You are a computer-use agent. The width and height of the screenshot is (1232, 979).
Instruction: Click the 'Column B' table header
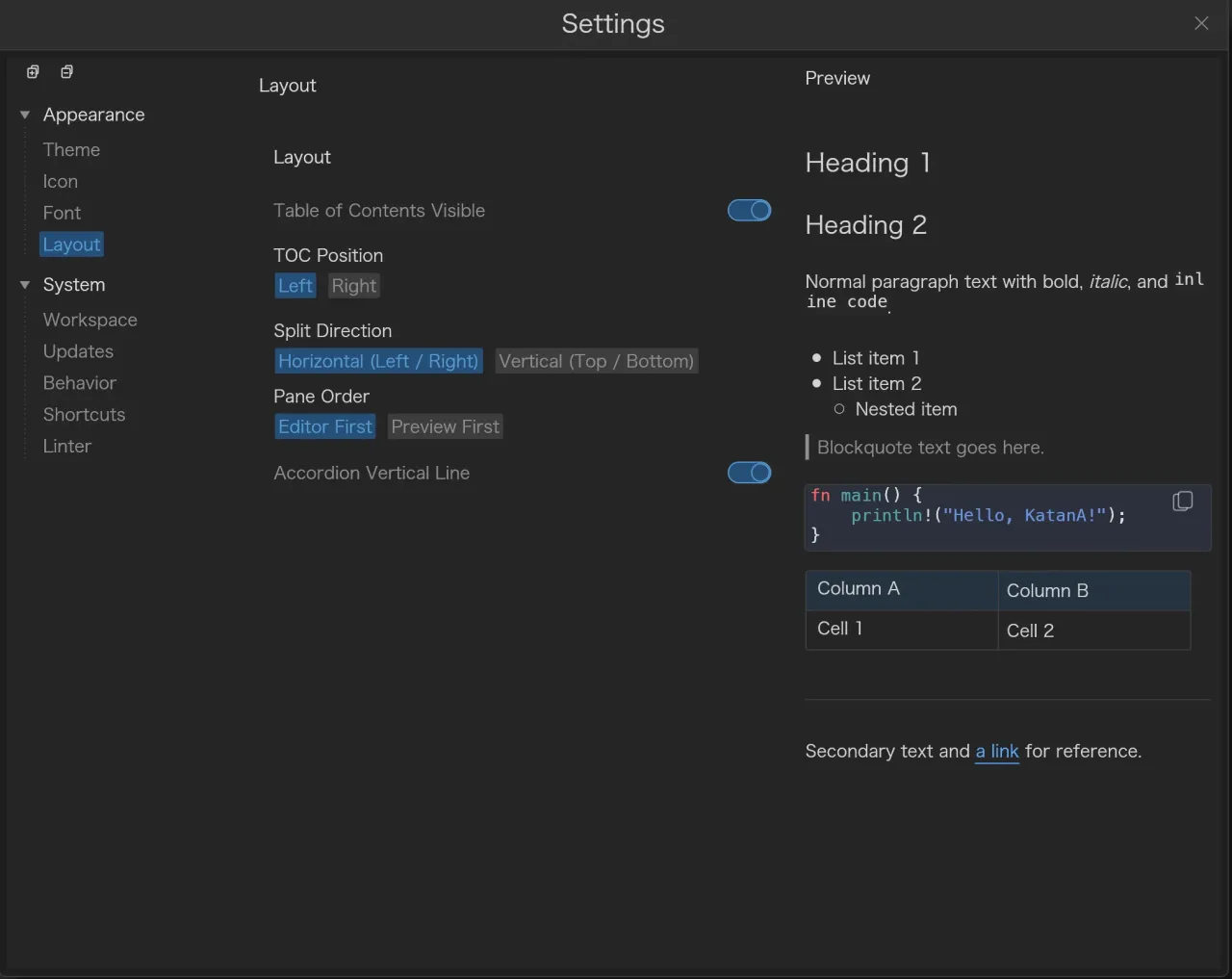point(1047,591)
